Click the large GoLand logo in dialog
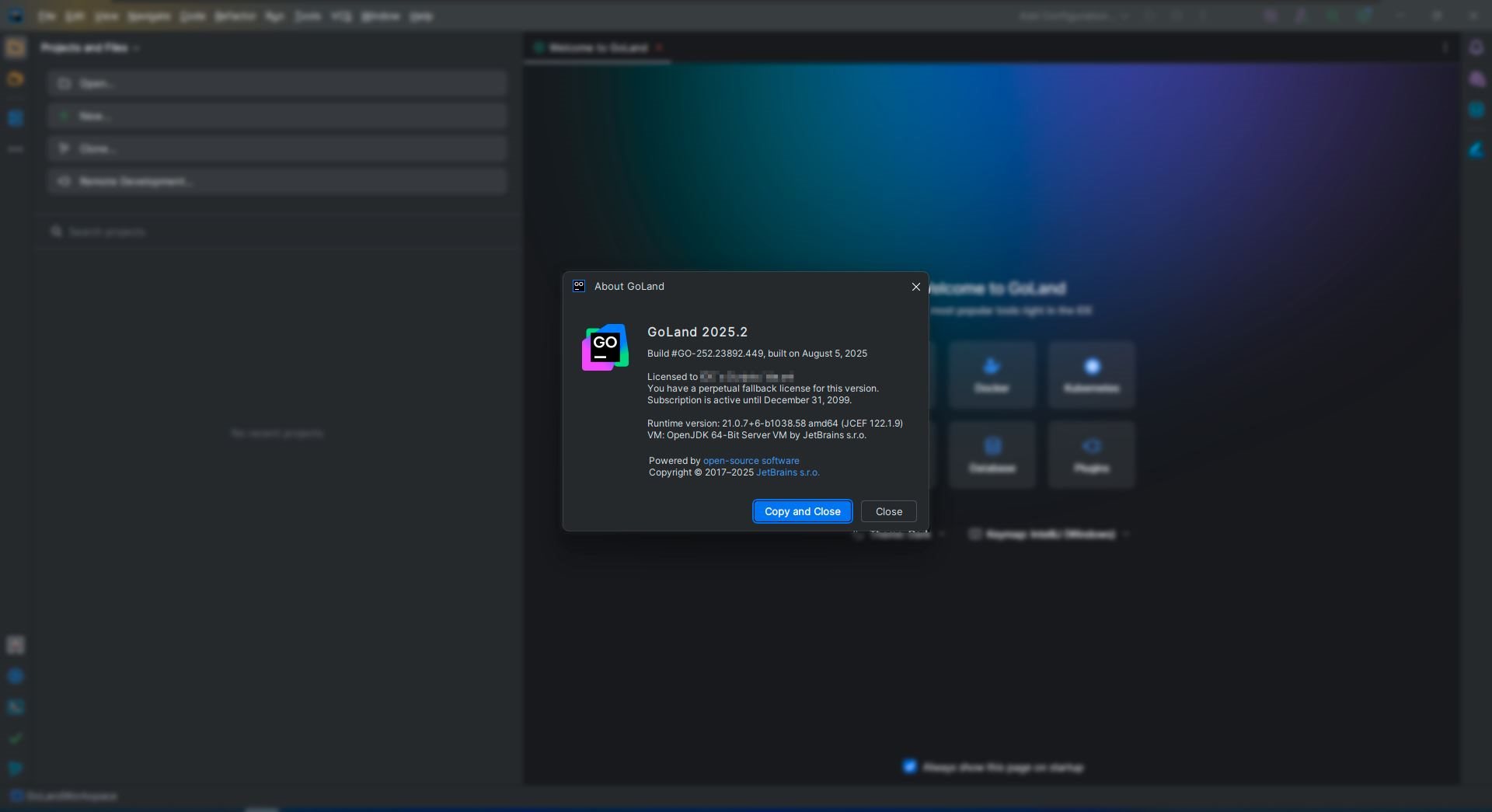The width and height of the screenshot is (1492, 812). 605,347
